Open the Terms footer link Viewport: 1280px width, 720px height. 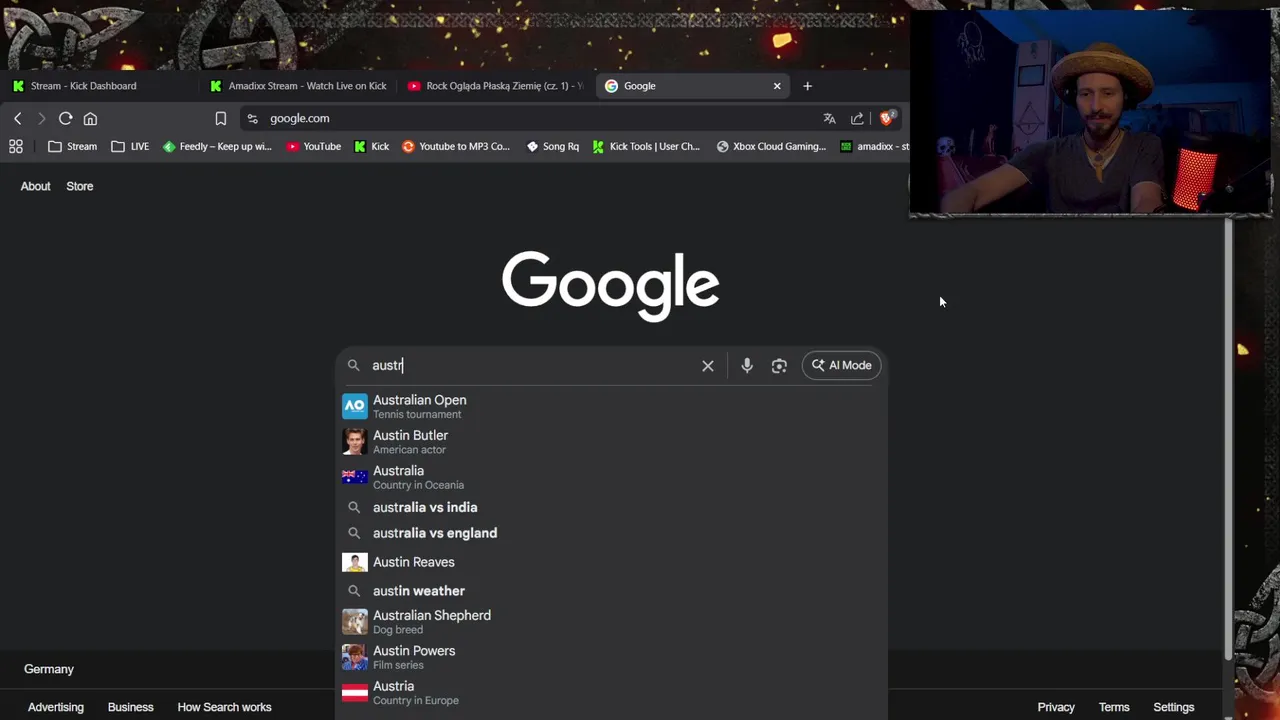click(1114, 707)
